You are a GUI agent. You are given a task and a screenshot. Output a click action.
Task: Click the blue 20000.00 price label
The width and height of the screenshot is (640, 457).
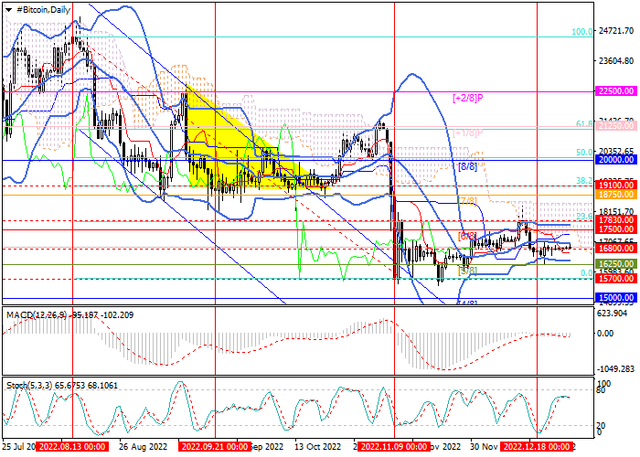[x=616, y=160]
